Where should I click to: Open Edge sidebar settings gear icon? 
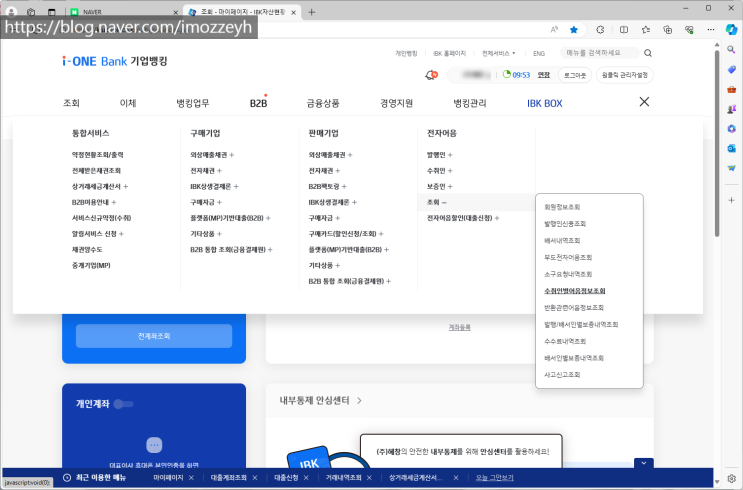pos(732,478)
